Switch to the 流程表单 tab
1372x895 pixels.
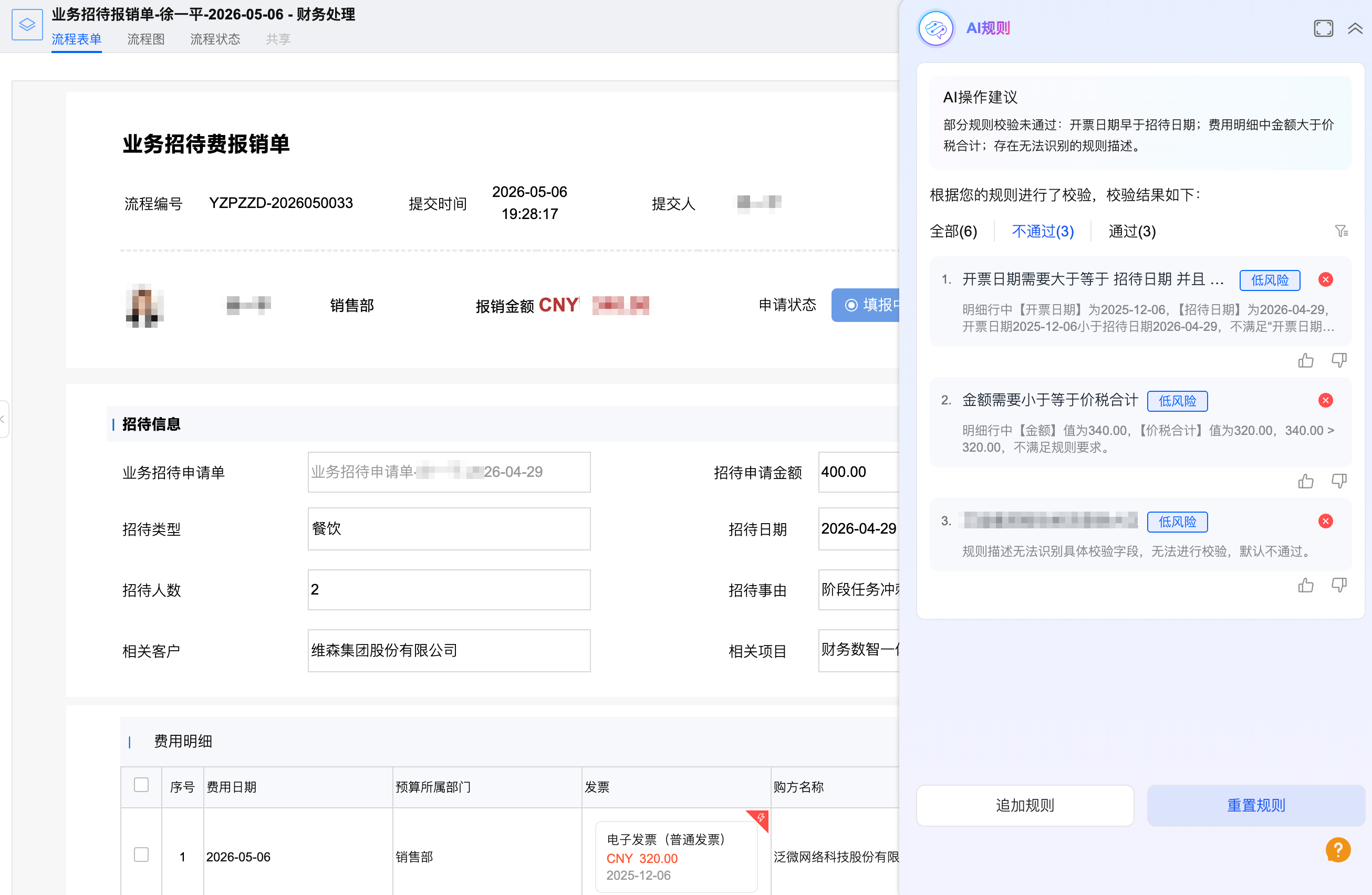point(76,39)
